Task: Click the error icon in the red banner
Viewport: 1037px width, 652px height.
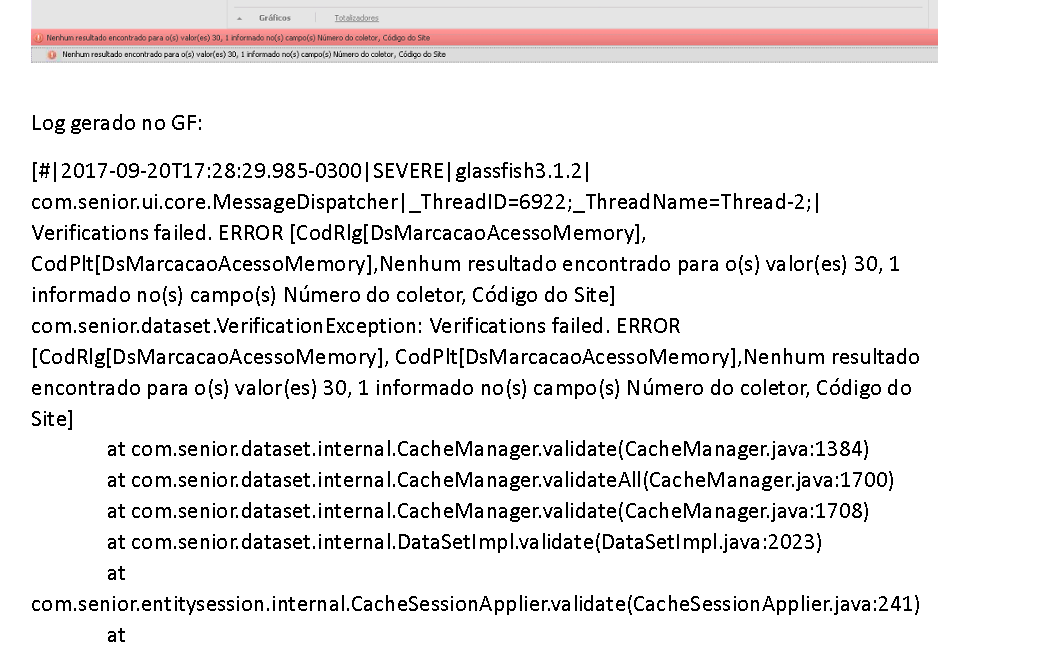Action: pos(39,37)
